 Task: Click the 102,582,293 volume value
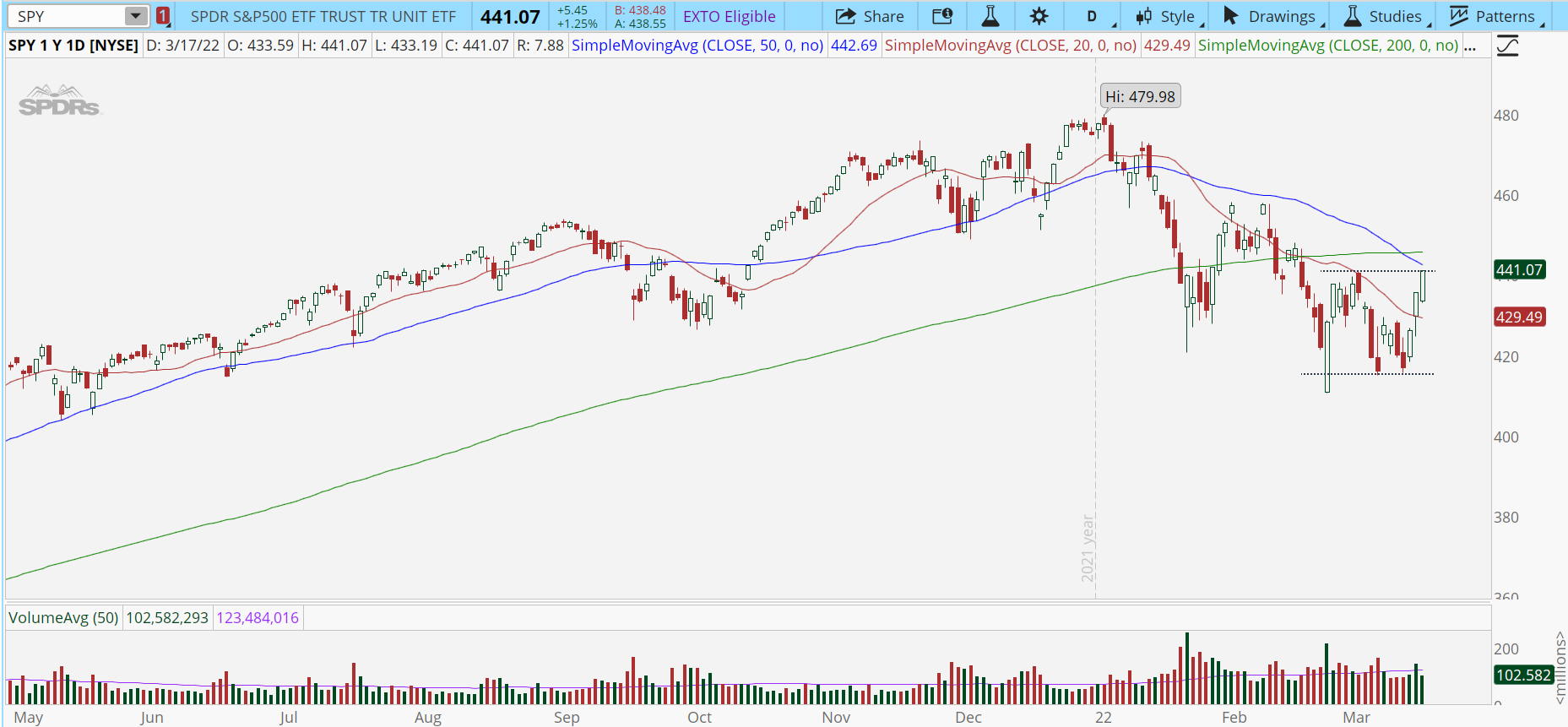pyautogui.click(x=167, y=618)
